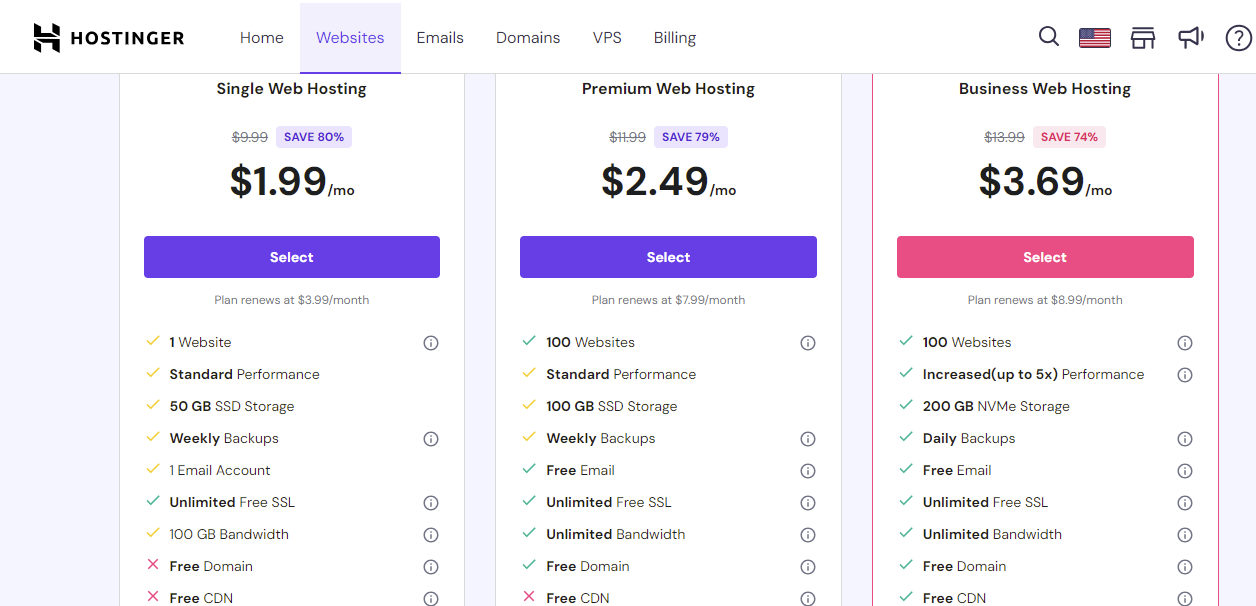The image size is (1256, 606).
Task: Click the SAVE 79% badge
Action: (x=690, y=136)
